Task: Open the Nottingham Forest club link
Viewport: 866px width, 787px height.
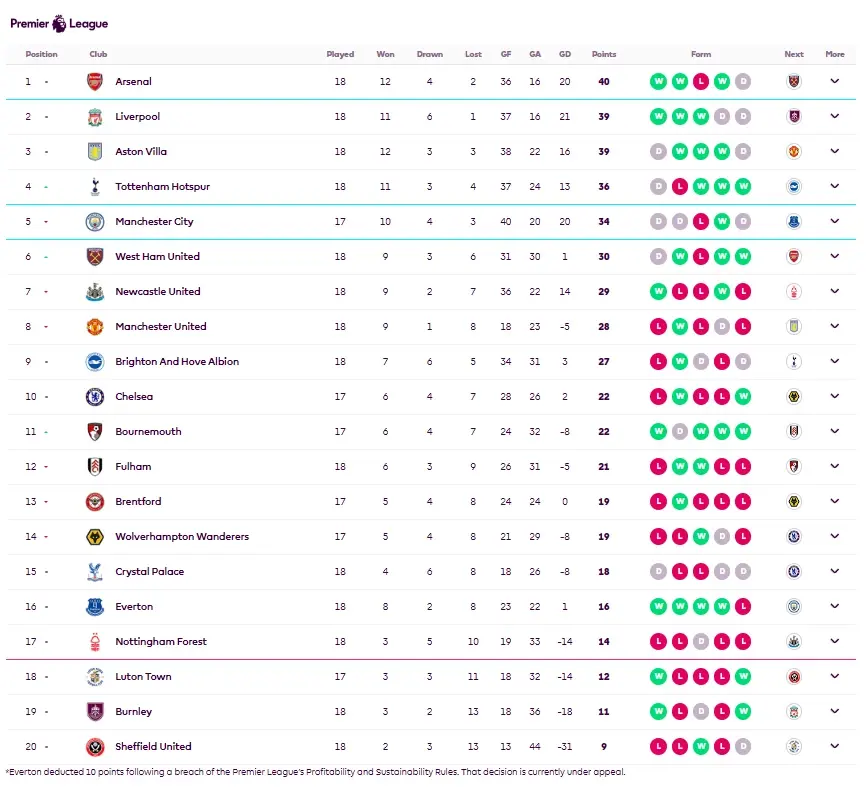Action: 161,642
